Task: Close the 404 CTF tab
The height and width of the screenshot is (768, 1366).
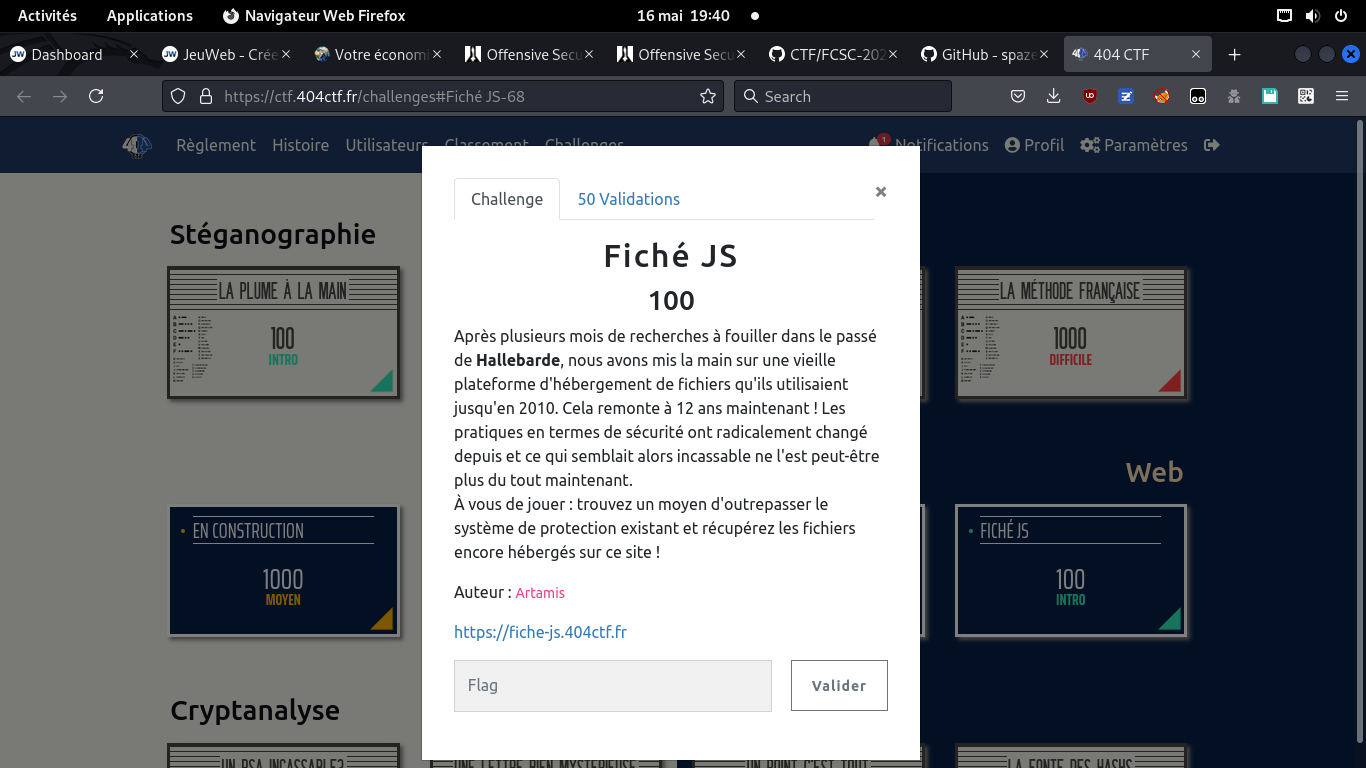Action: (x=1195, y=54)
